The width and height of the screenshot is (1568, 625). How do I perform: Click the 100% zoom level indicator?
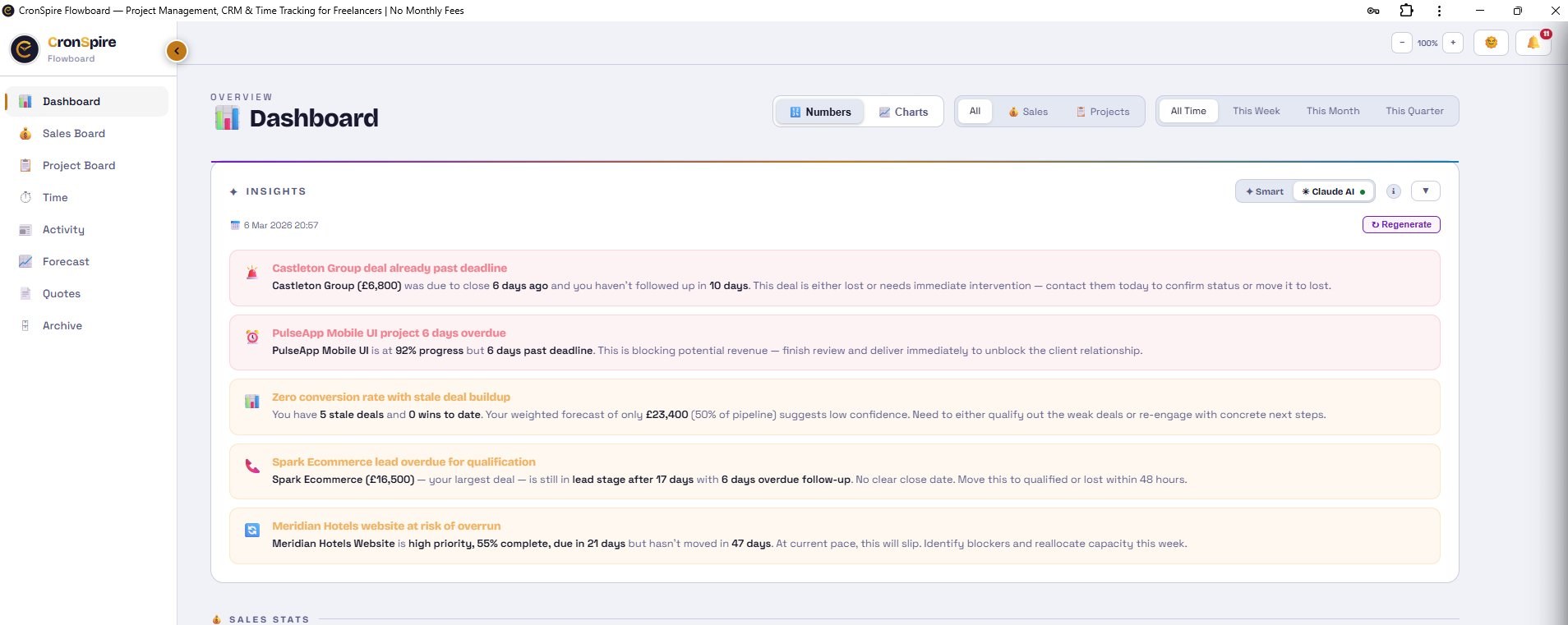tap(1427, 44)
